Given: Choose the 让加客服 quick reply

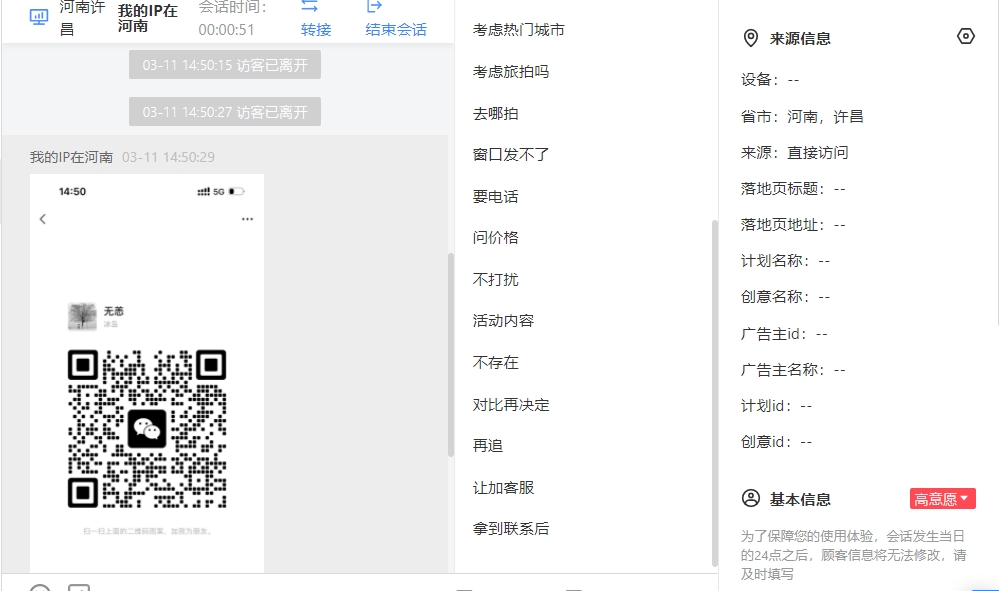Looking at the screenshot, I should point(503,488).
